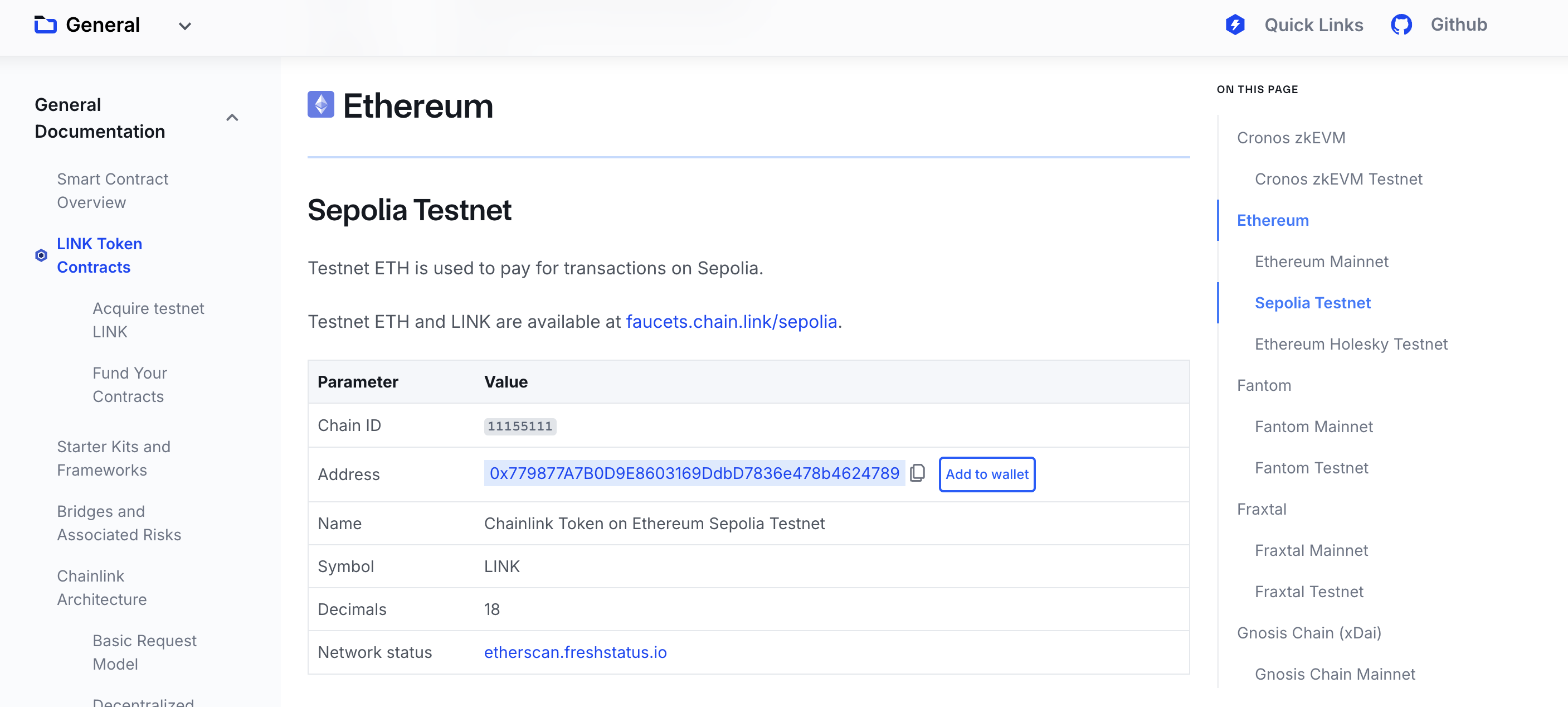1568x707 pixels.
Task: Navigate to Cronos zkEVM Testnet anchor
Action: [1338, 179]
